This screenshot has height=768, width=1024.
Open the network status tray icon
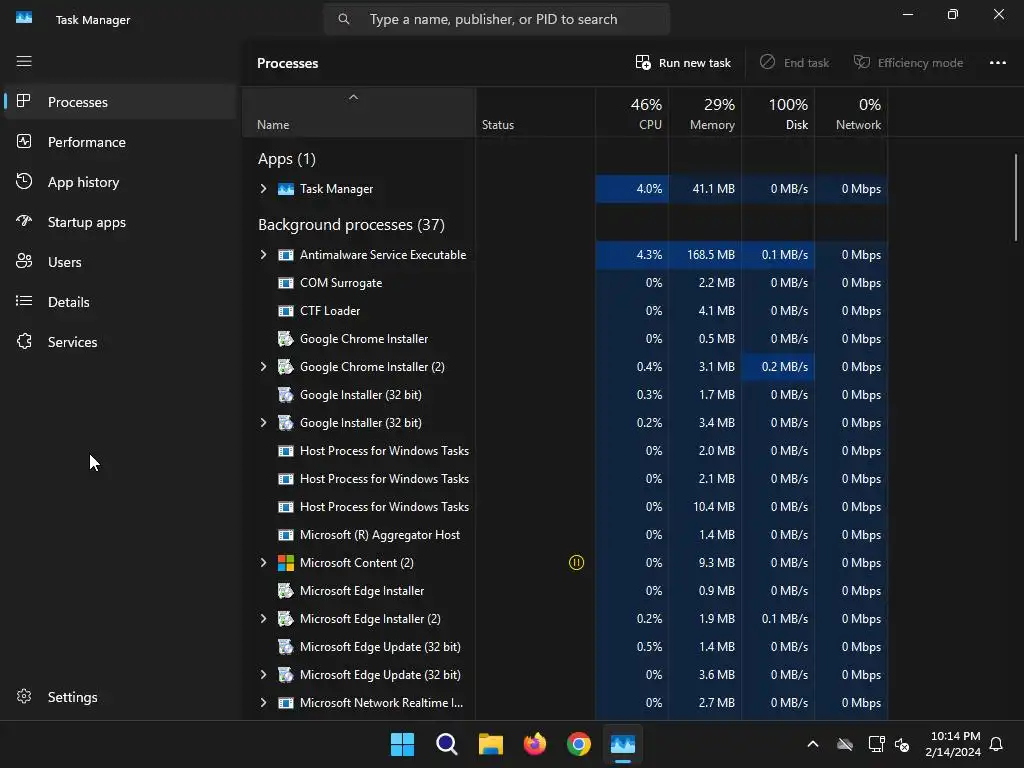point(876,744)
